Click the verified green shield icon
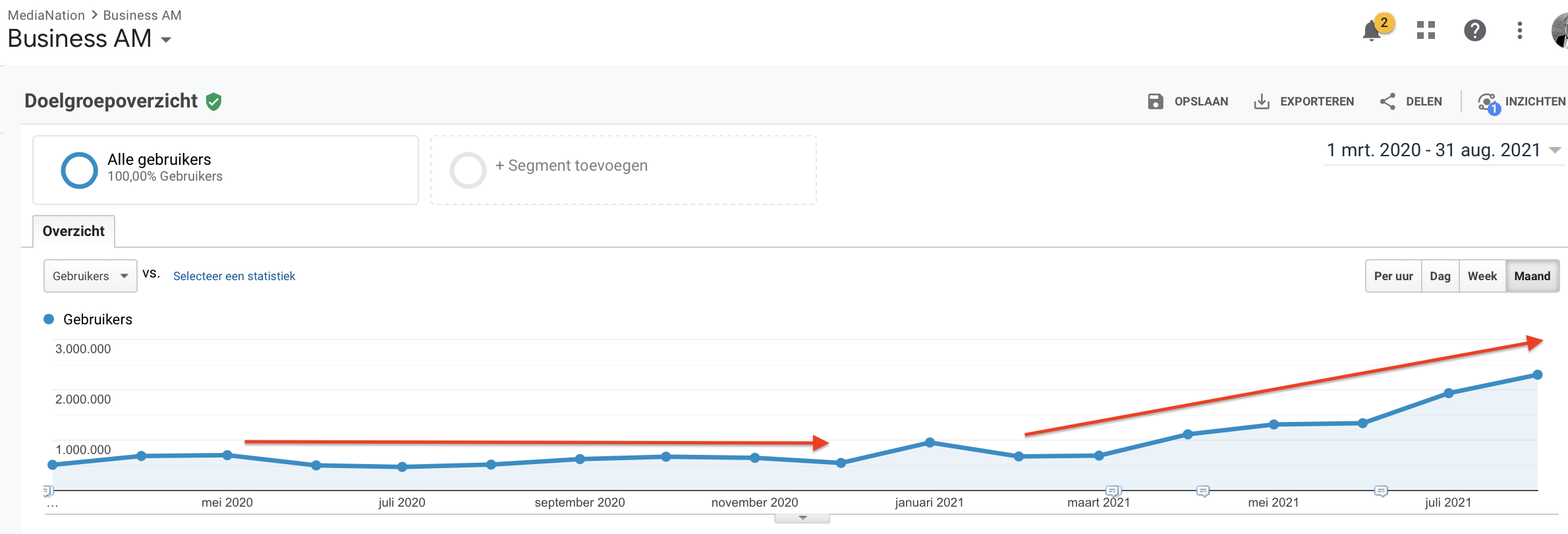Screen dimensions: 1568x534 [213, 102]
